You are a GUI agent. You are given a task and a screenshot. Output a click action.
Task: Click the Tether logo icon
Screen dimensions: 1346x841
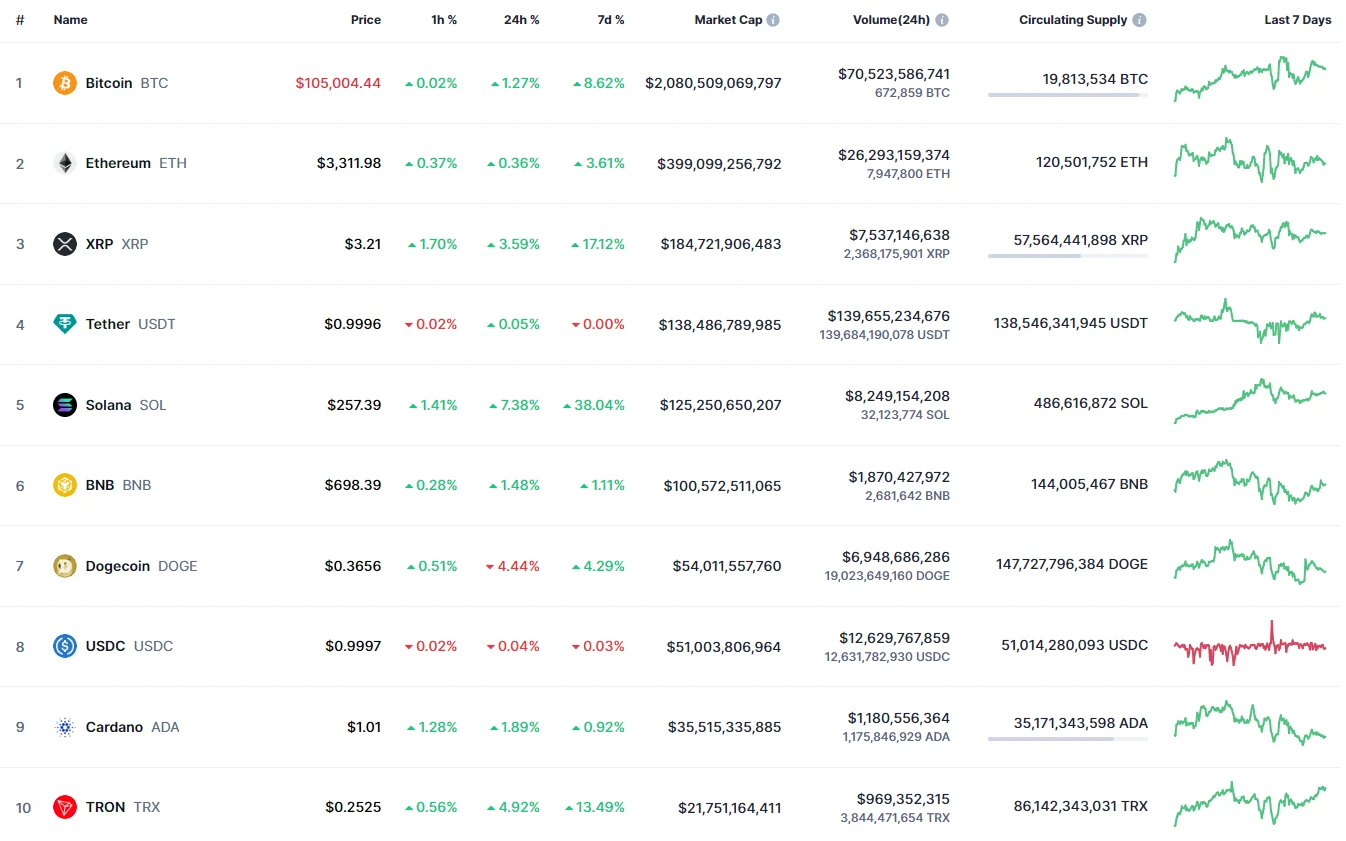(64, 324)
